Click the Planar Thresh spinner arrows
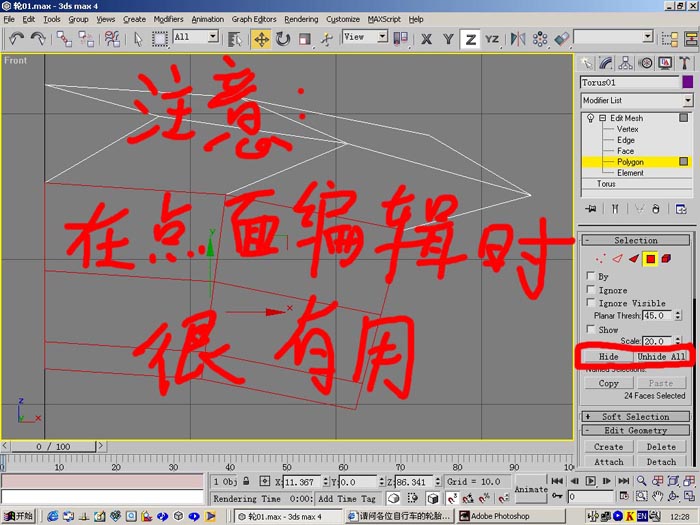The image size is (700, 525). [678, 316]
